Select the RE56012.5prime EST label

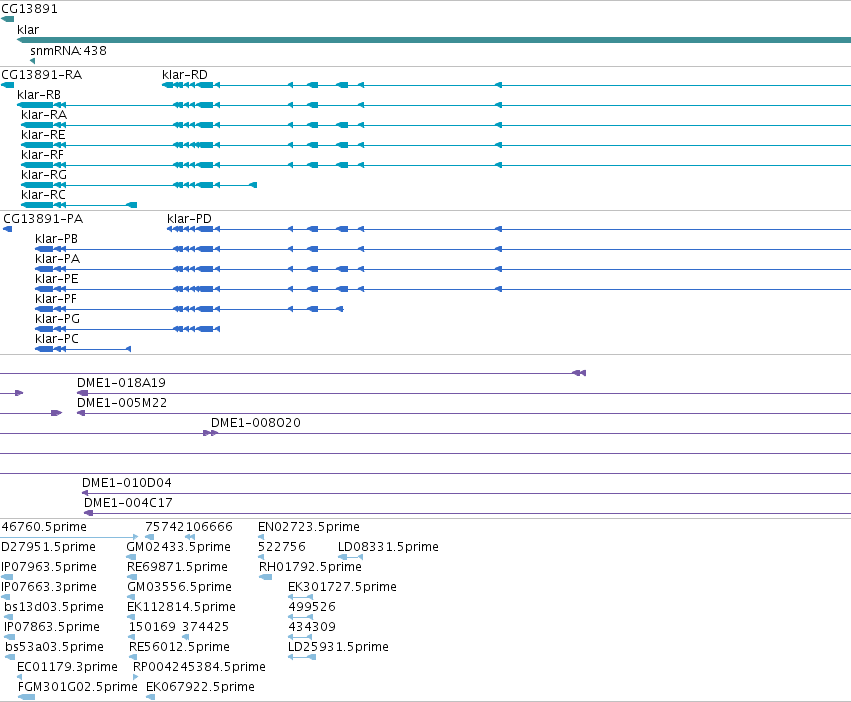tap(179, 647)
